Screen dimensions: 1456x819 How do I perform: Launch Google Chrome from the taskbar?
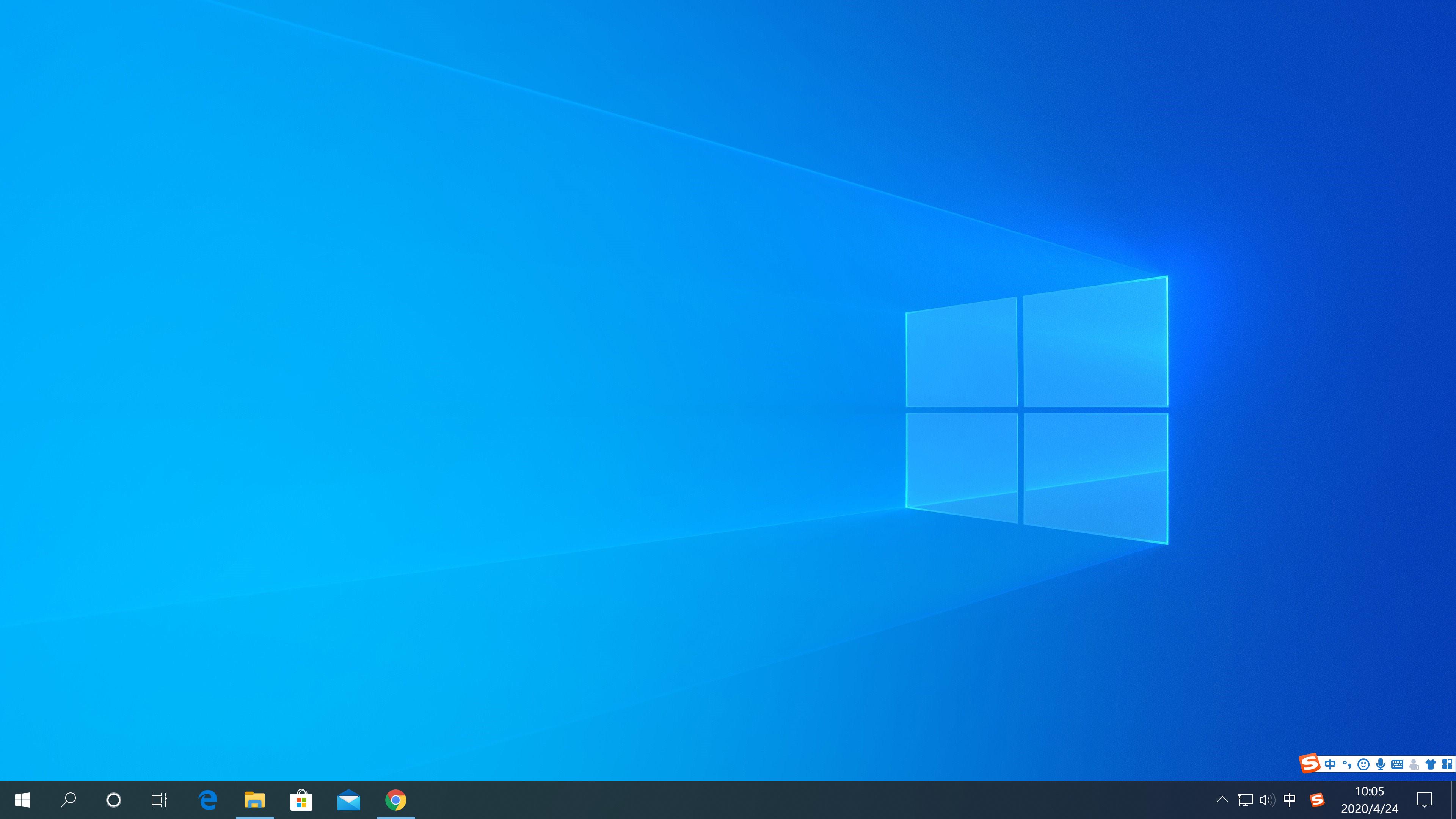395,800
